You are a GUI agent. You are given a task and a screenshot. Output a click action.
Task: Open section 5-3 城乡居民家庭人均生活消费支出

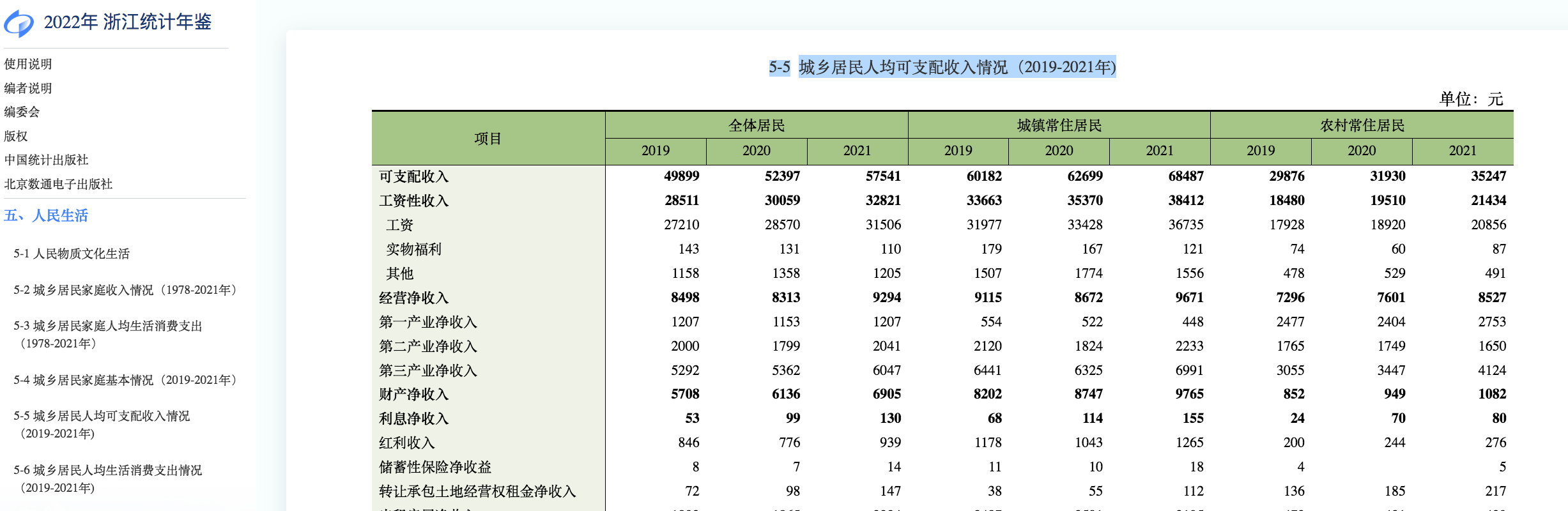coord(108,335)
